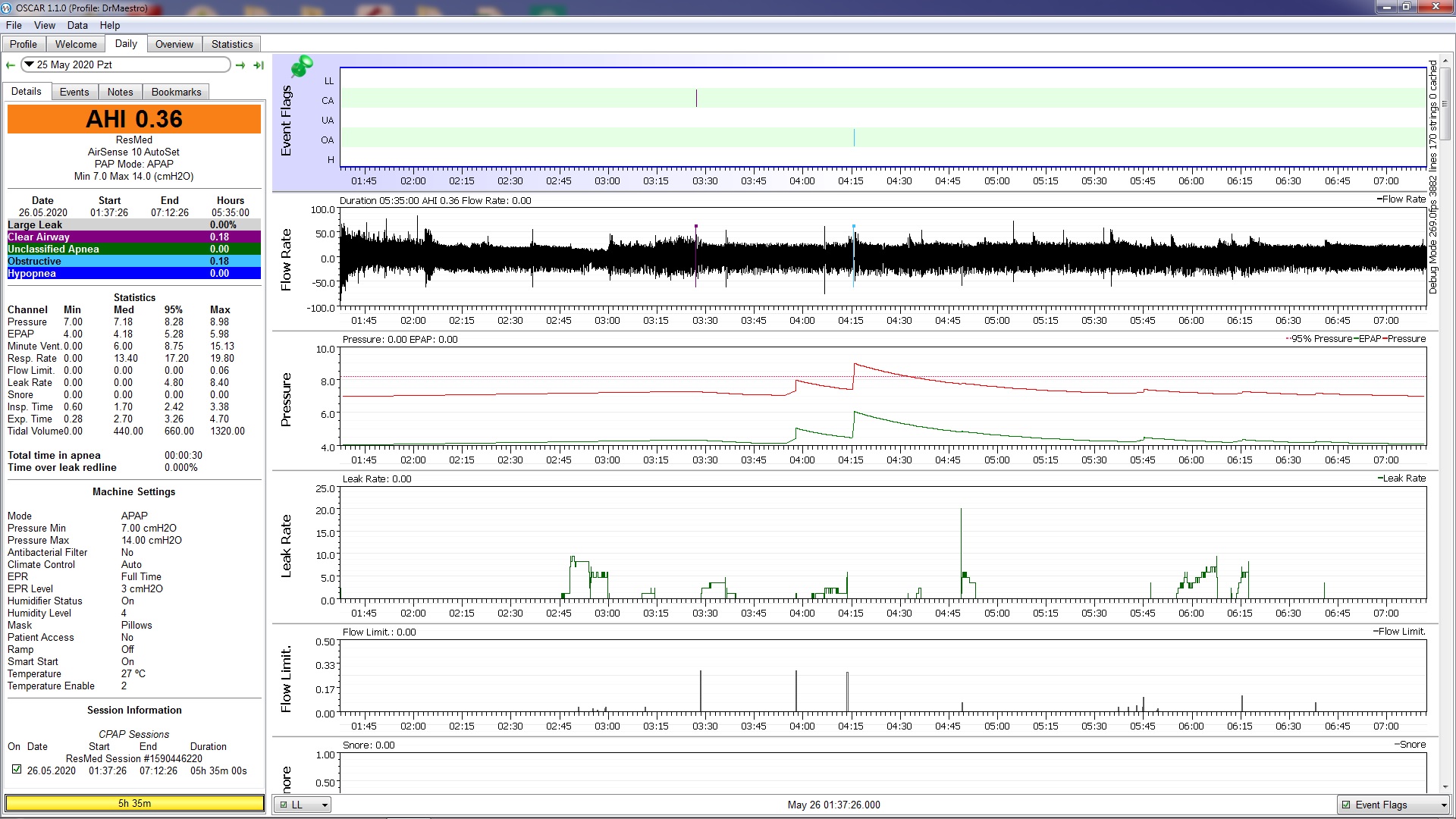The width and height of the screenshot is (1456, 819).
Task: Open the Notes sub-tab
Action: pos(120,92)
